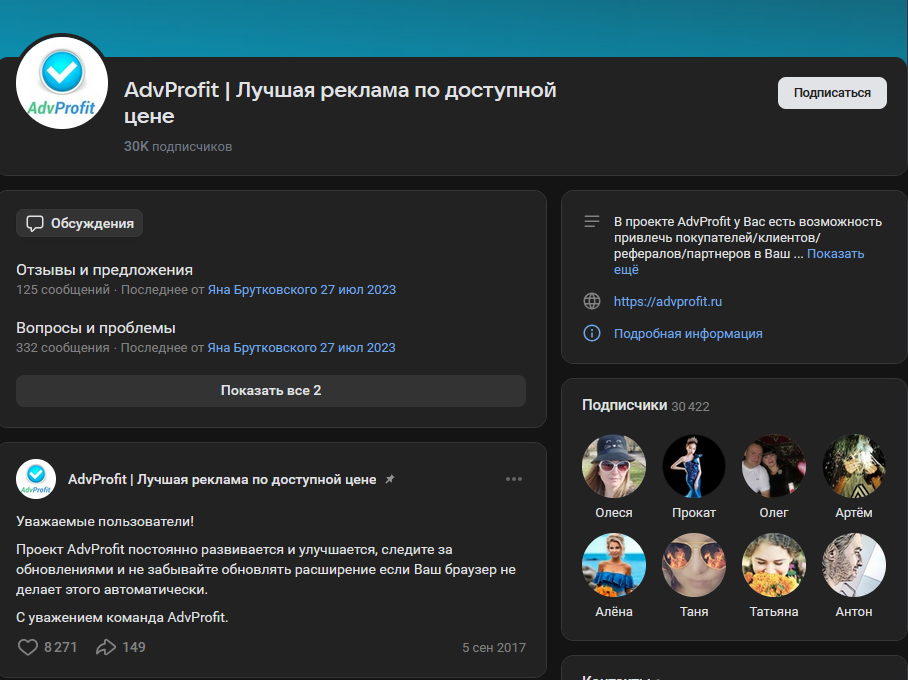This screenshot has width=908, height=680.
Task: Open the Вопросы и проблемы discussion
Action: click(x=96, y=328)
